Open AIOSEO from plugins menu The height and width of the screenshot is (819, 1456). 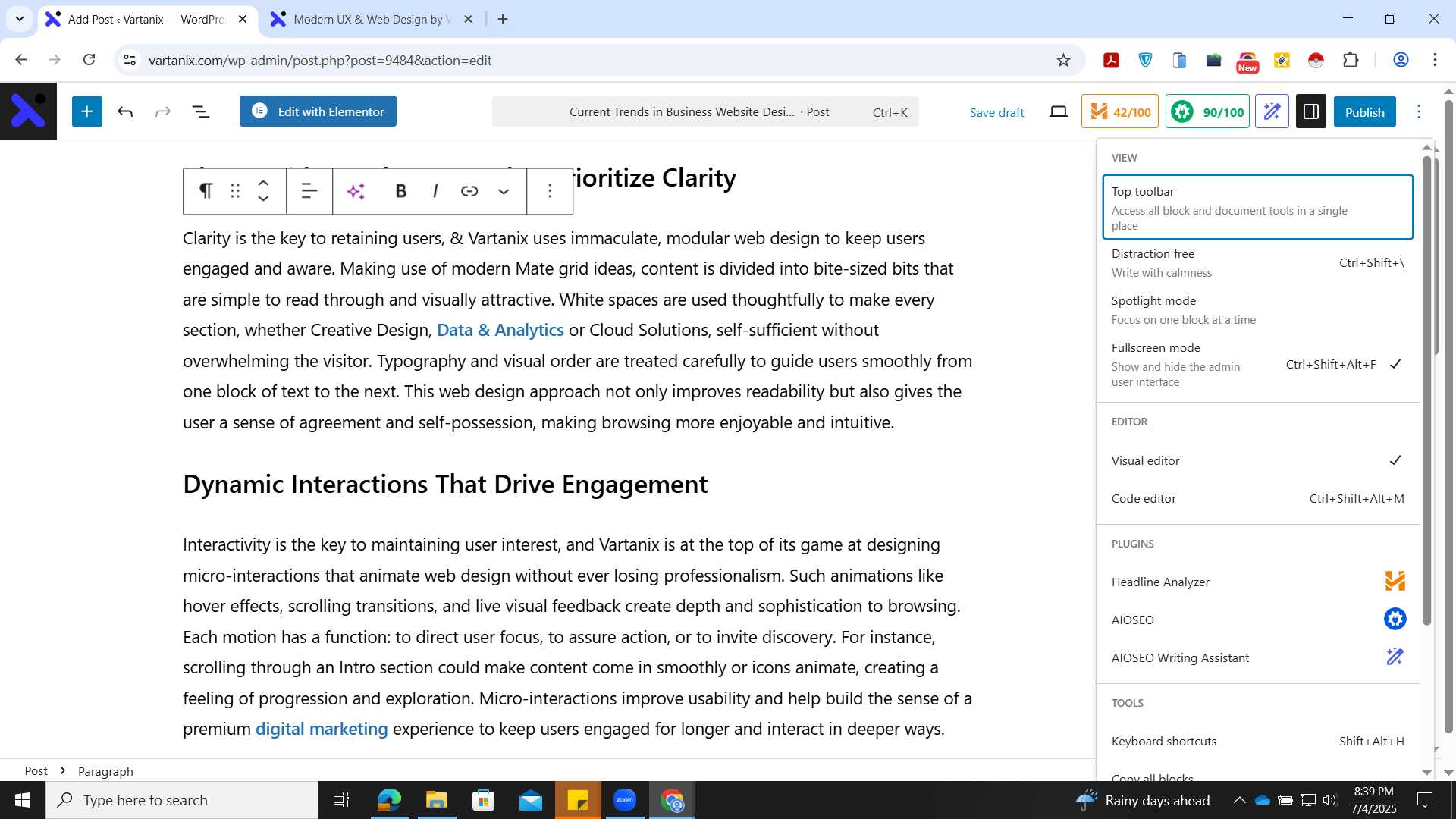tap(1257, 620)
